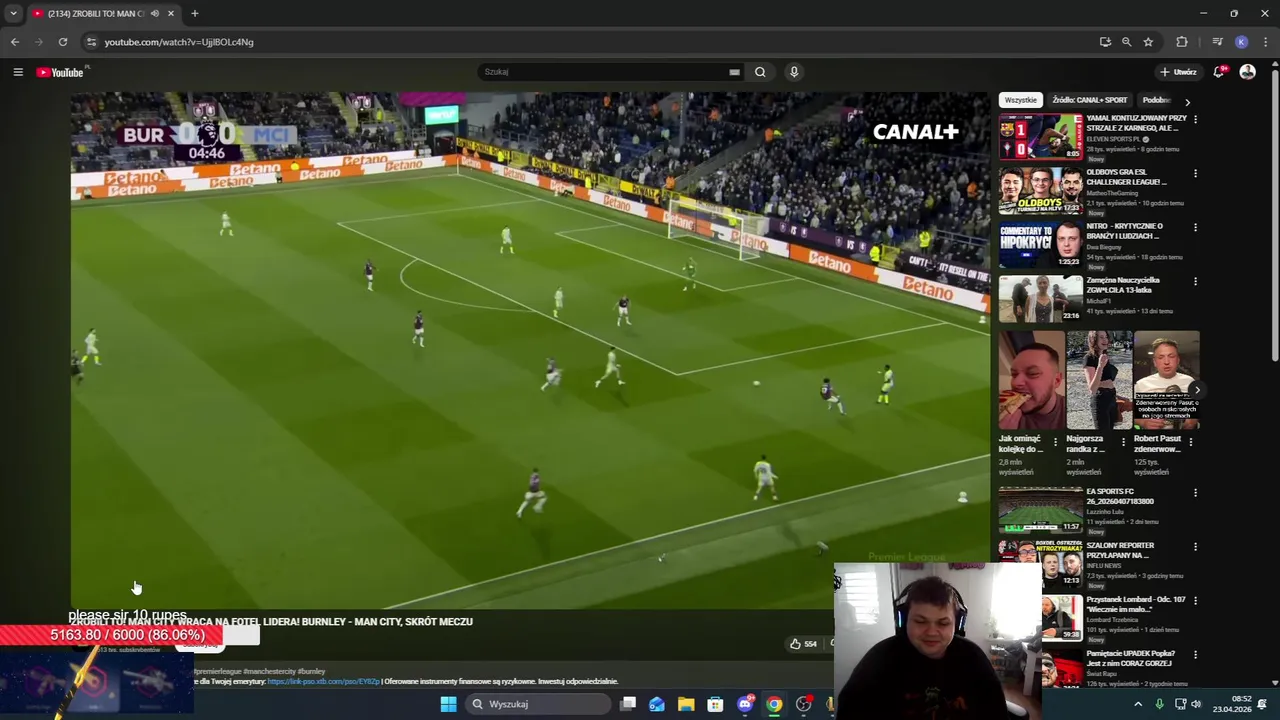
Task: Open the Windows Start menu
Action: click(x=449, y=704)
